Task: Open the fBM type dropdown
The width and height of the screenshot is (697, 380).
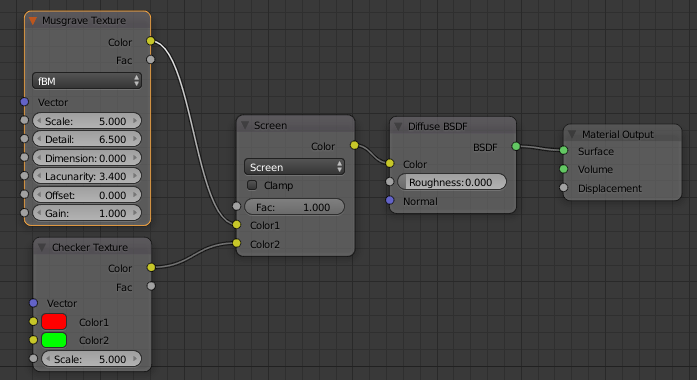Action: 87,81
